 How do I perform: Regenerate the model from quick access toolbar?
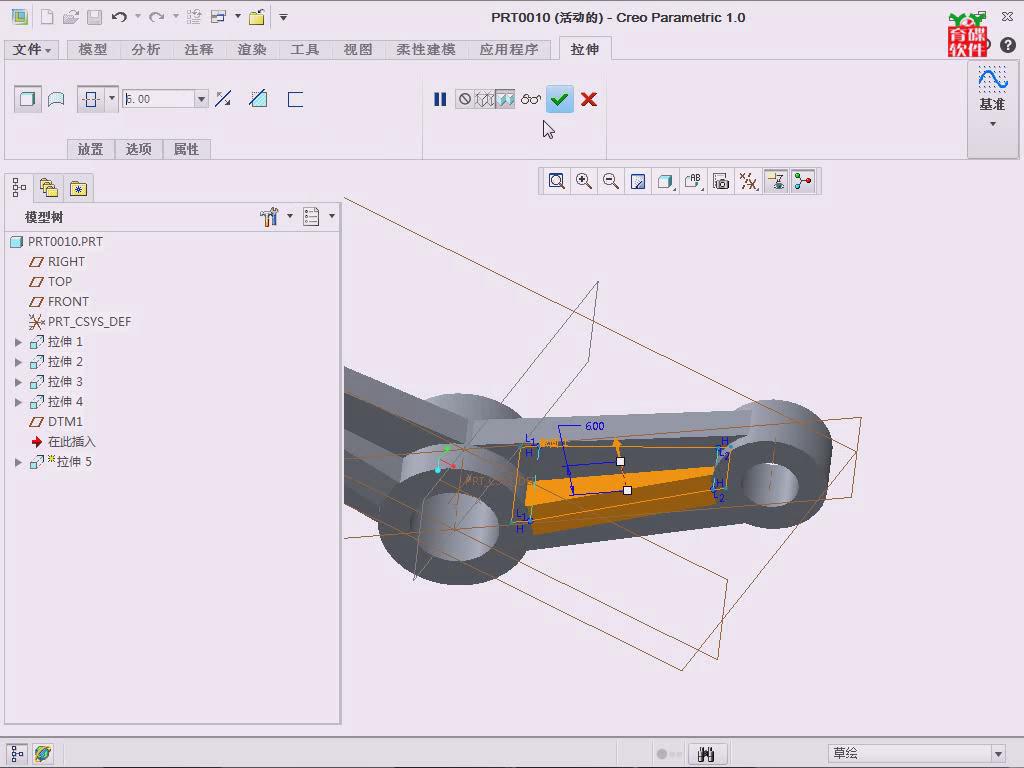(x=194, y=17)
